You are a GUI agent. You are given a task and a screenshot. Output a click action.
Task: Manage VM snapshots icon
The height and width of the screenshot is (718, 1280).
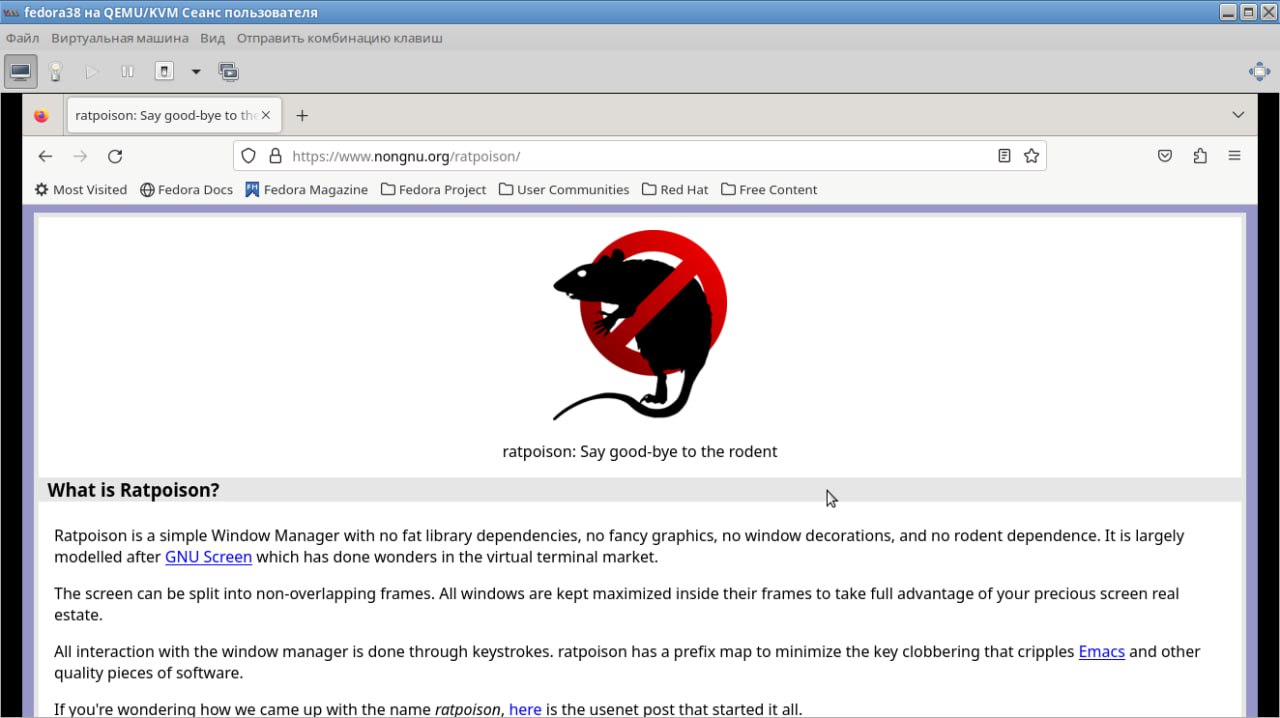(x=228, y=72)
